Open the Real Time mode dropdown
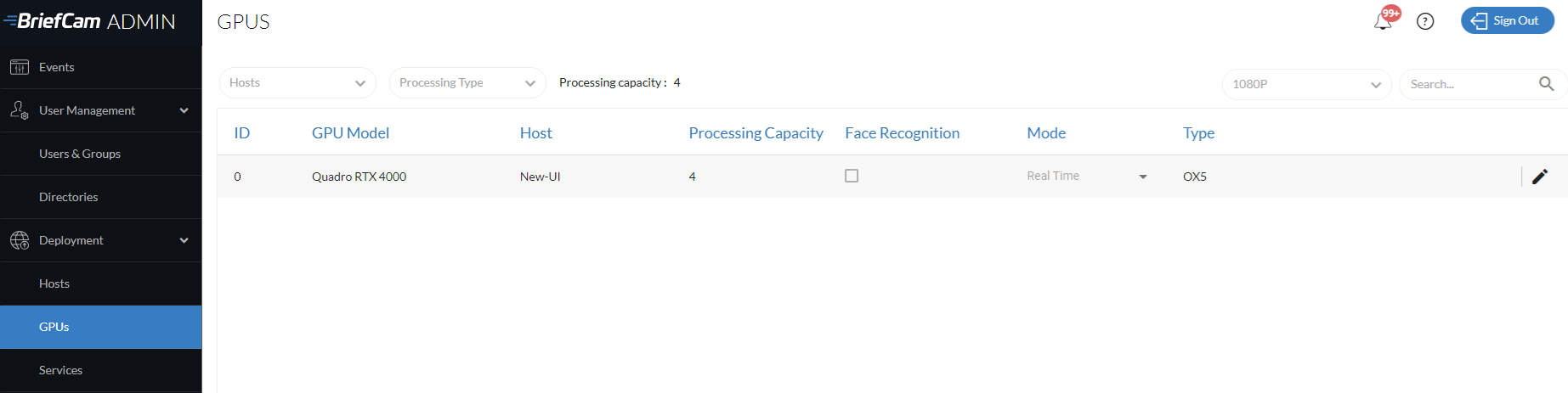 pos(1087,176)
